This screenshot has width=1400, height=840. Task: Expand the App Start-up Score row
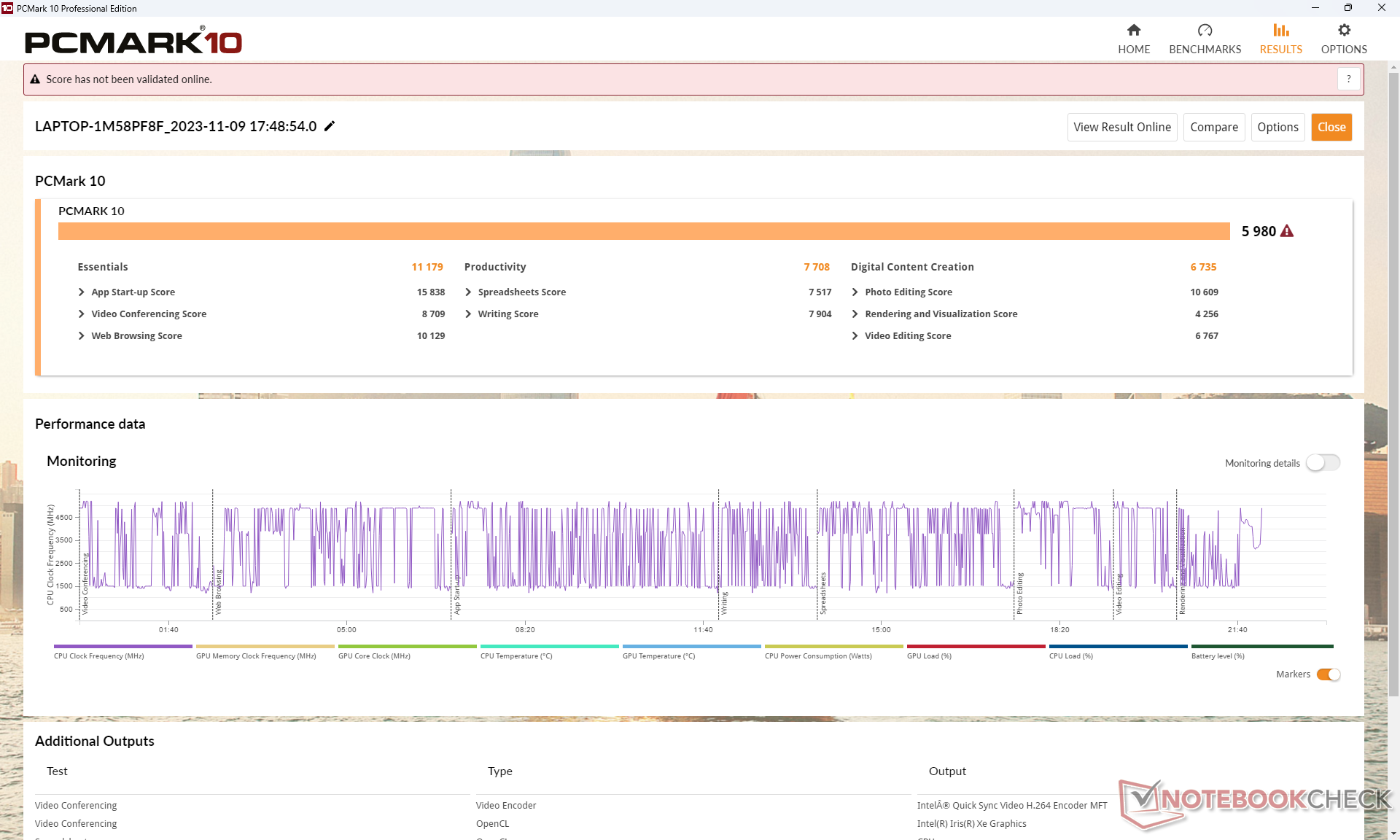point(82,292)
